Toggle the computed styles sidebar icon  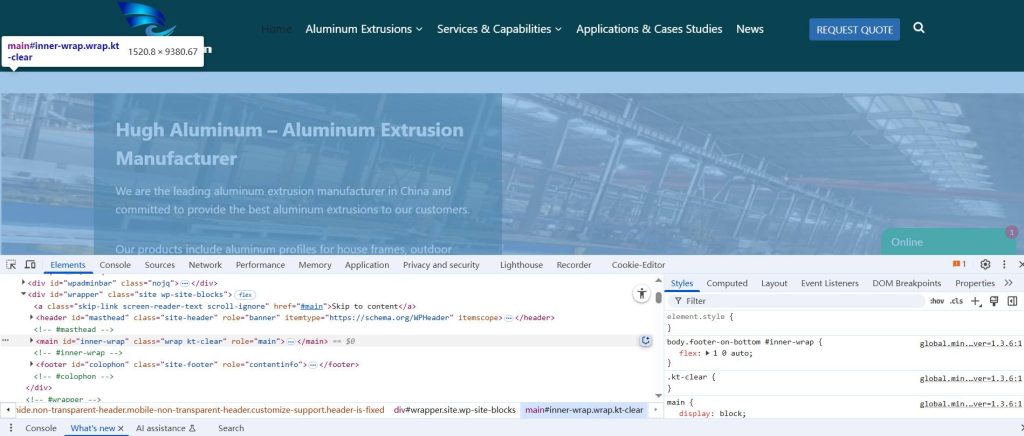pyautogui.click(x=1012, y=300)
